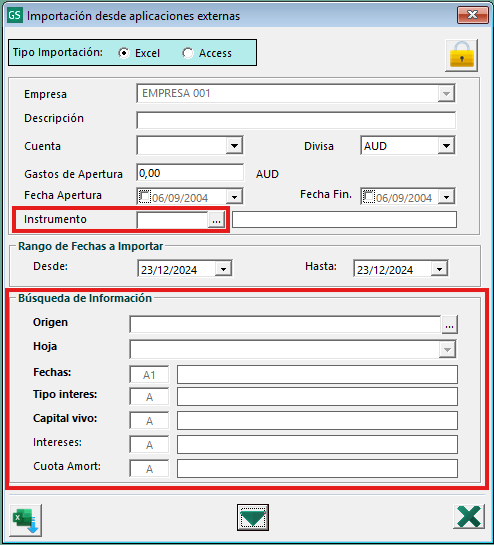Click the Excel import icon at bottom left

tap(25, 520)
